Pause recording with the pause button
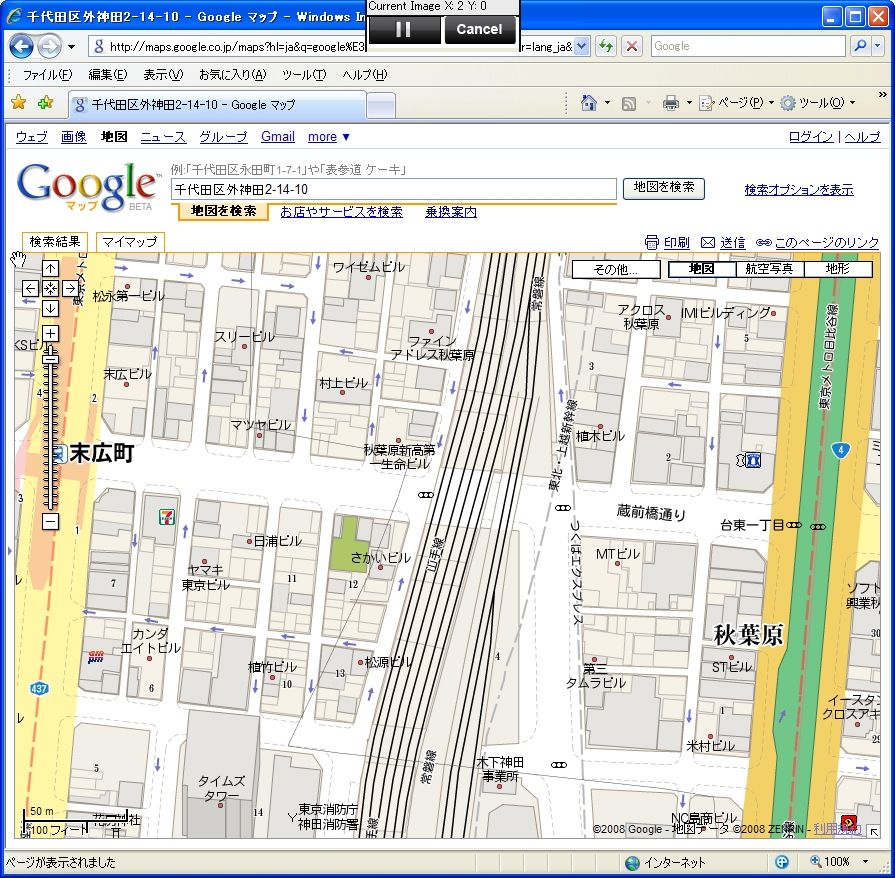Image resolution: width=895 pixels, height=878 pixels. coord(404,29)
